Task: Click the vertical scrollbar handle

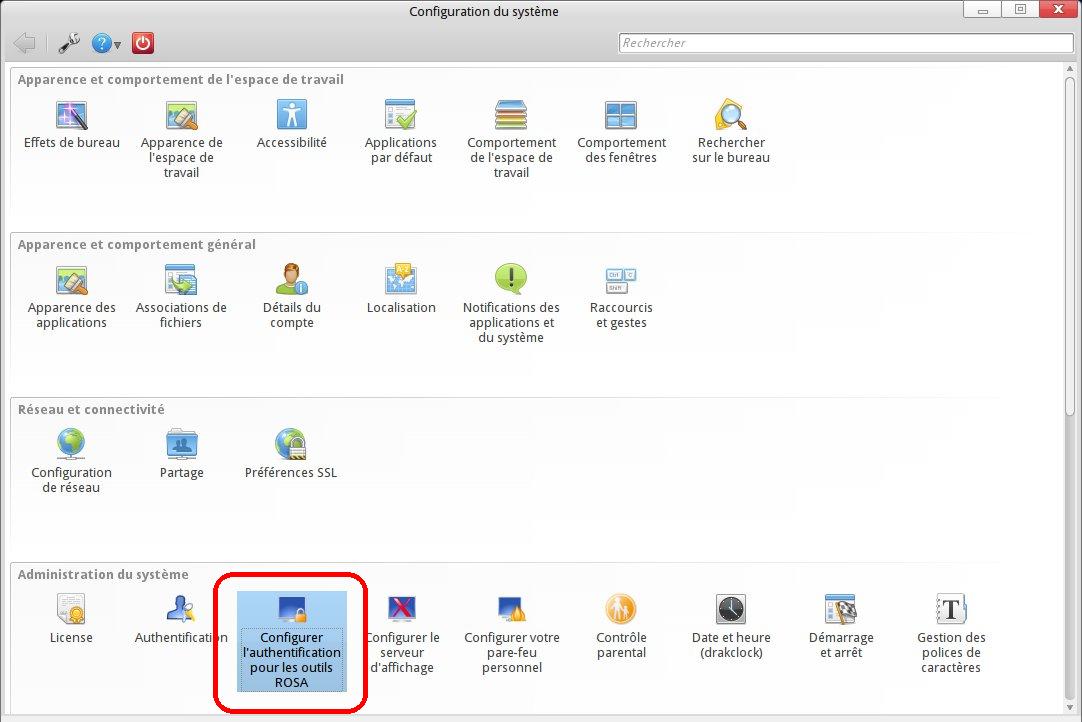Action: (x=1070, y=246)
